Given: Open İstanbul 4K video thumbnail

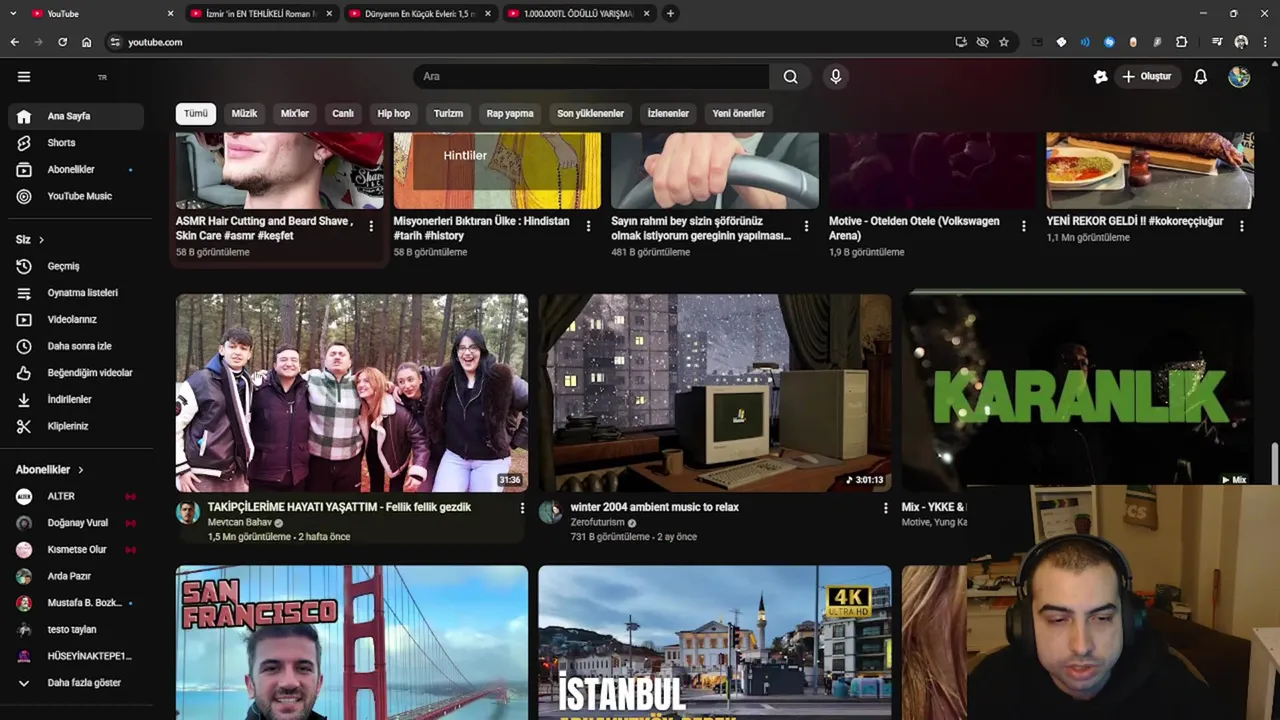Looking at the screenshot, I should (715, 643).
